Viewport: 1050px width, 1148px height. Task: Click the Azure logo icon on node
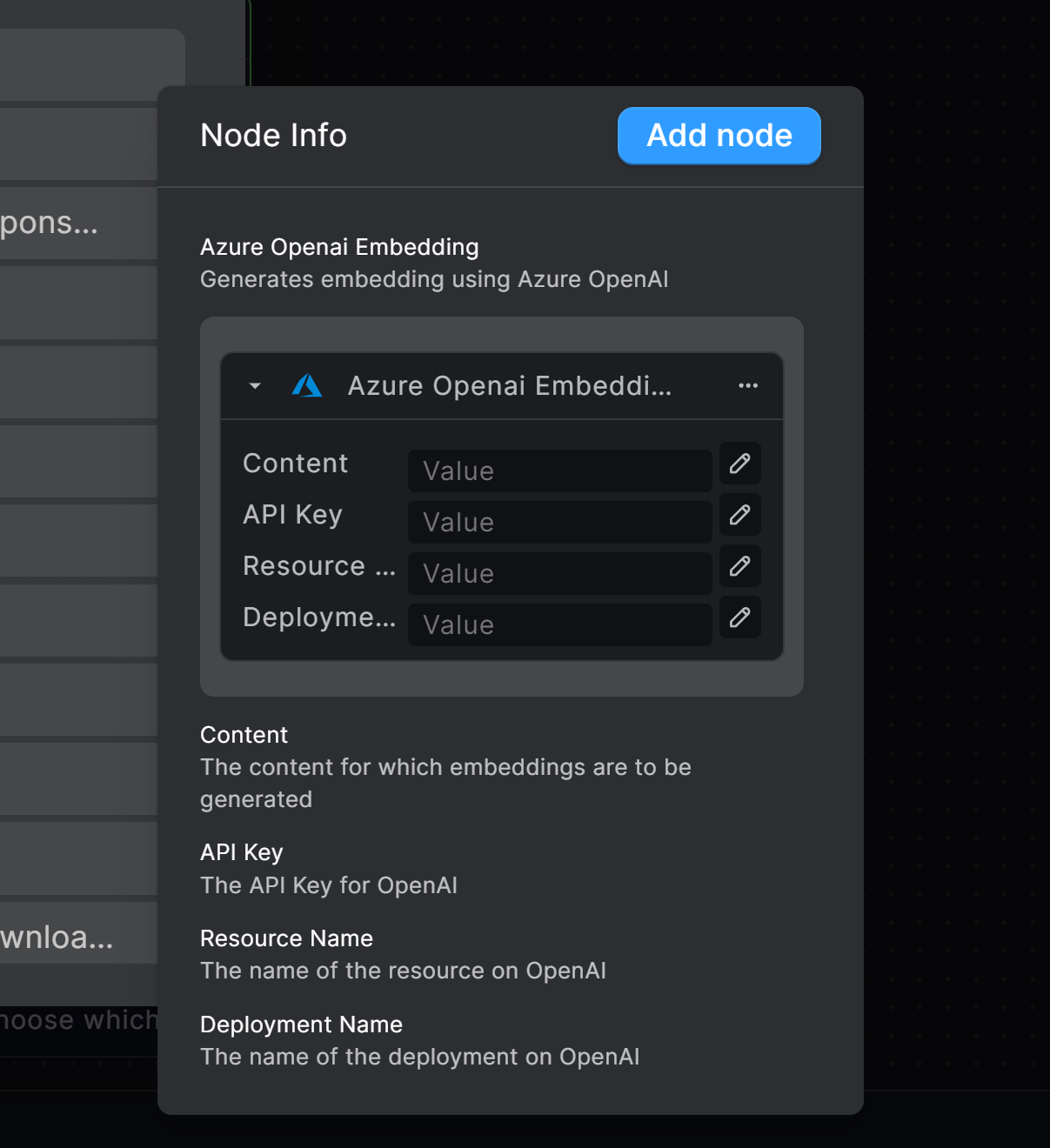(x=306, y=385)
